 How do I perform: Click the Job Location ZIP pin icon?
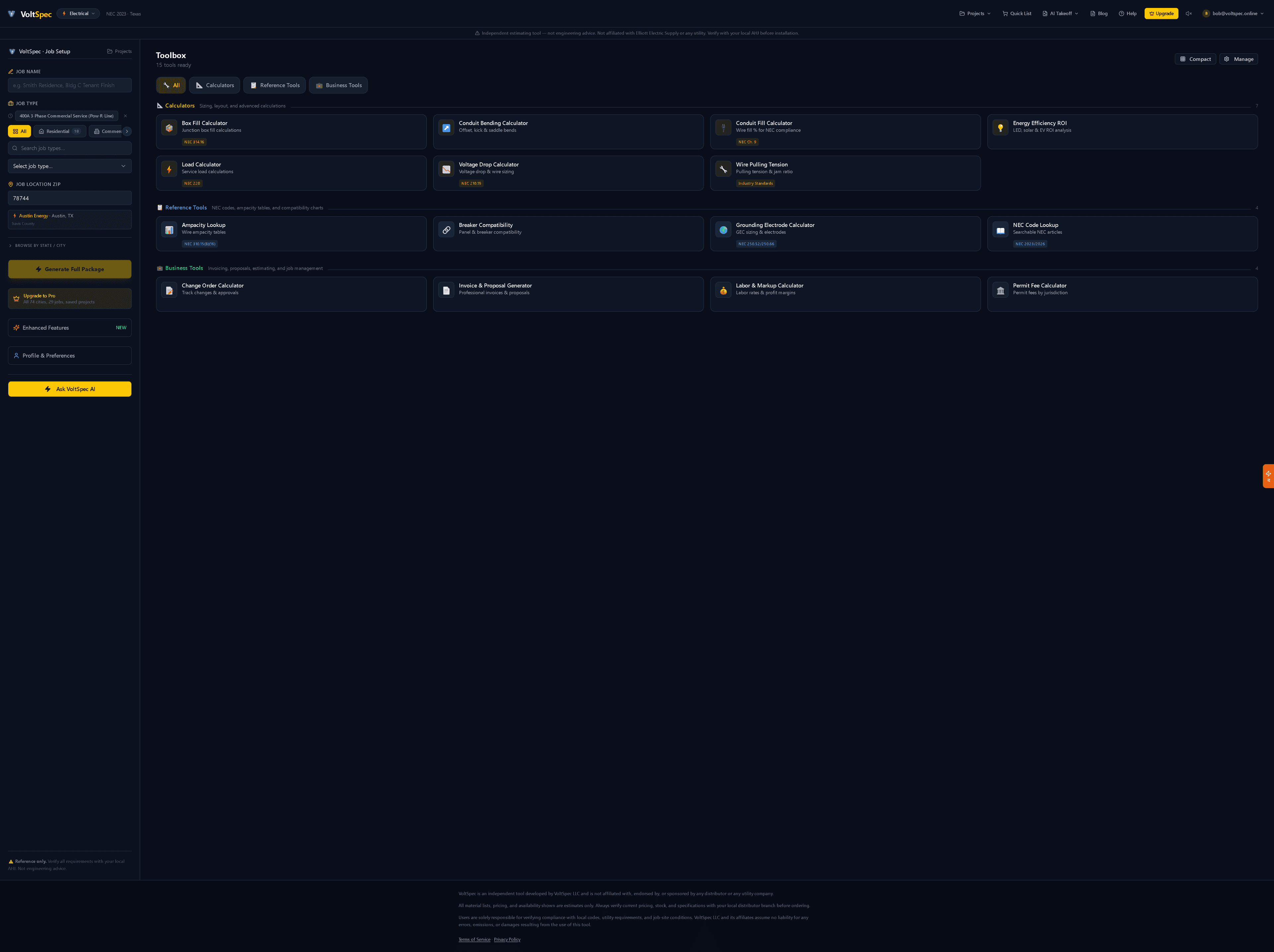point(10,184)
